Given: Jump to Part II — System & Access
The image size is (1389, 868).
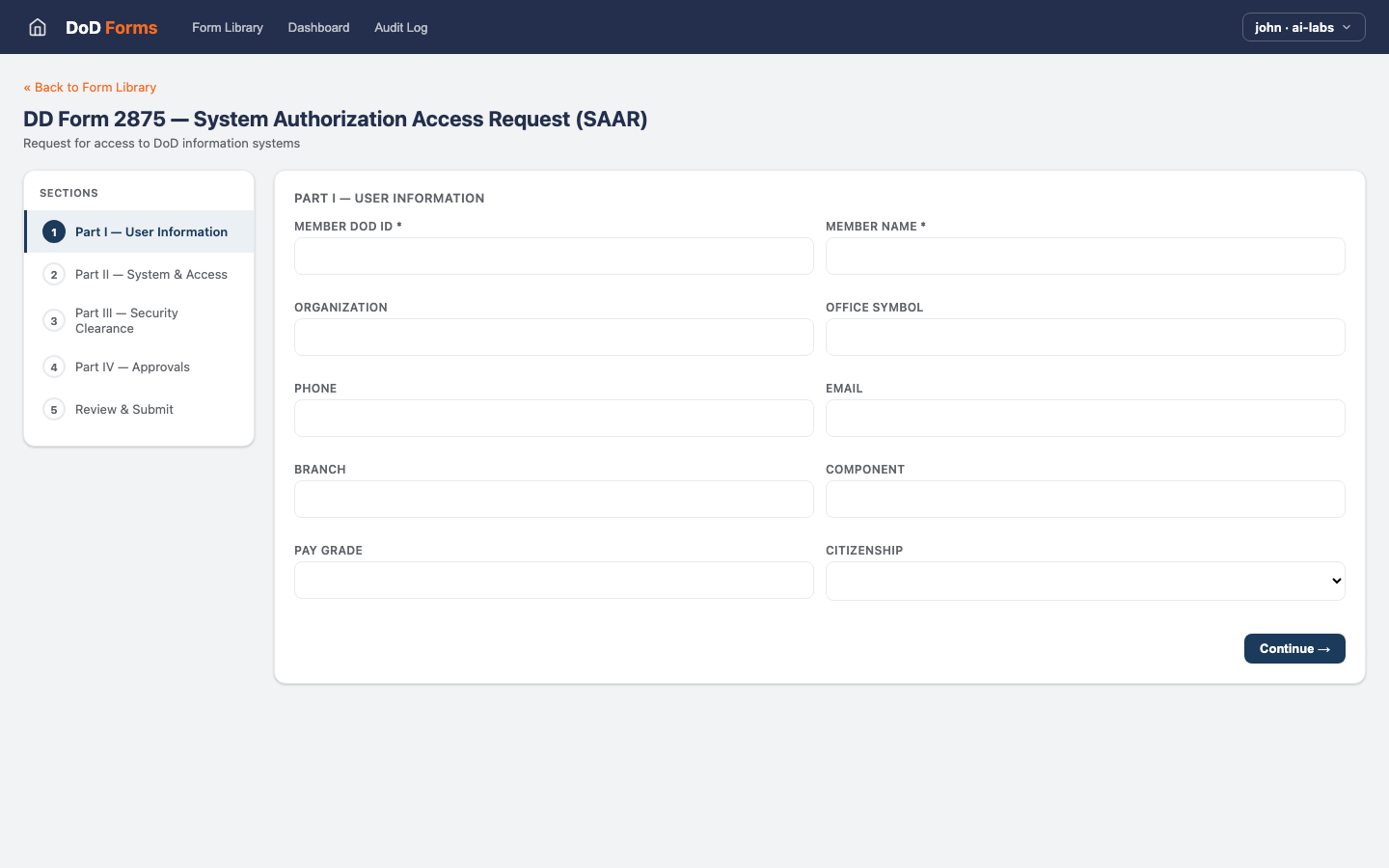Looking at the screenshot, I should click(150, 275).
